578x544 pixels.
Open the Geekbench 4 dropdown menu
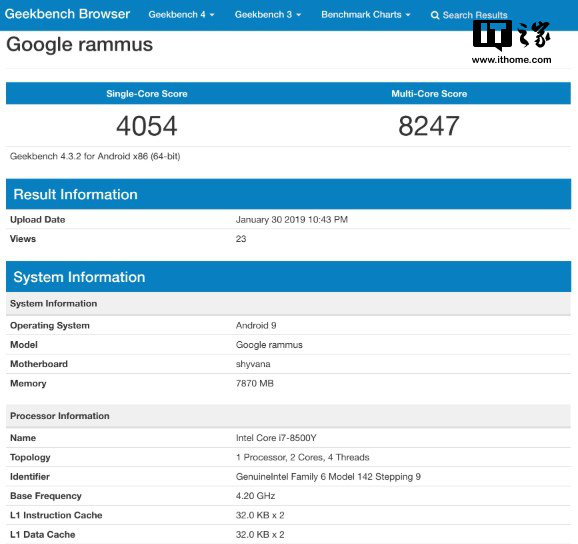click(181, 14)
